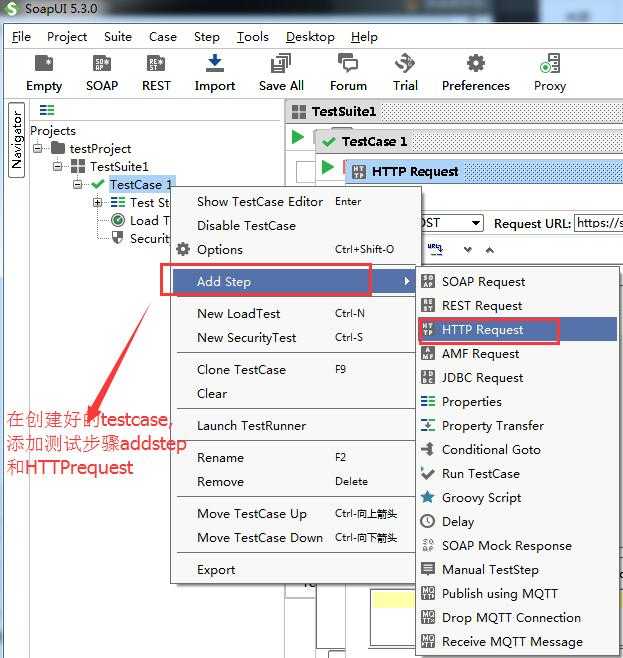The image size is (623, 658).
Task: Click Export in context menu
Action: pyautogui.click(x=295, y=569)
